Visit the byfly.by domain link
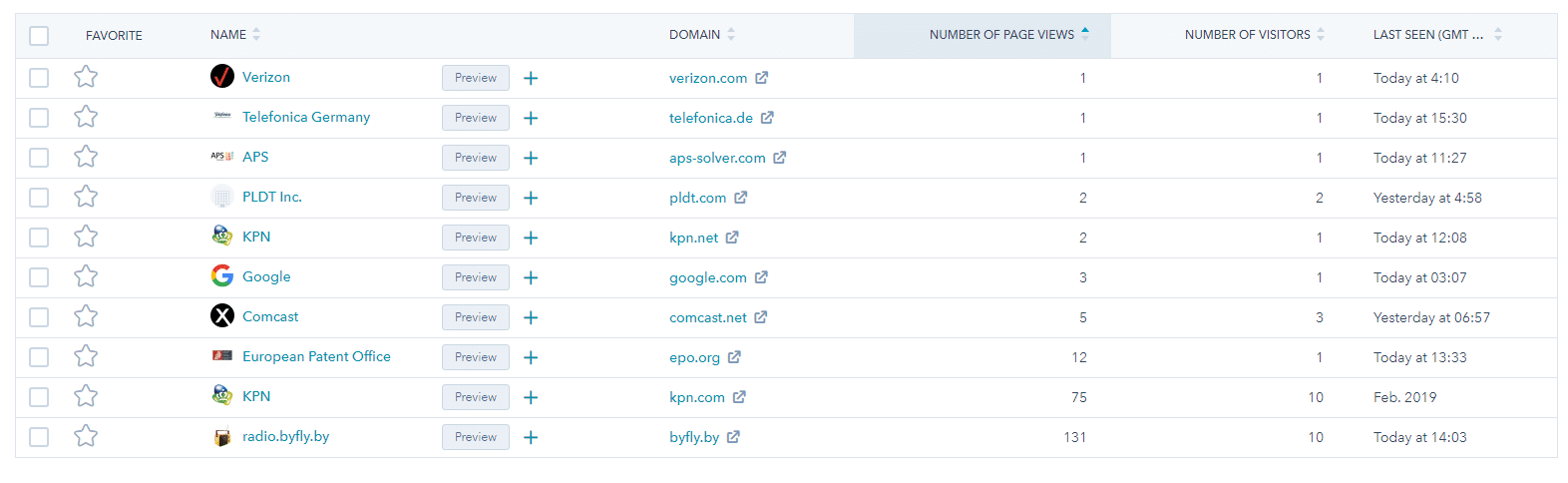Screen dimensions: 1568x483 pyautogui.click(x=694, y=437)
